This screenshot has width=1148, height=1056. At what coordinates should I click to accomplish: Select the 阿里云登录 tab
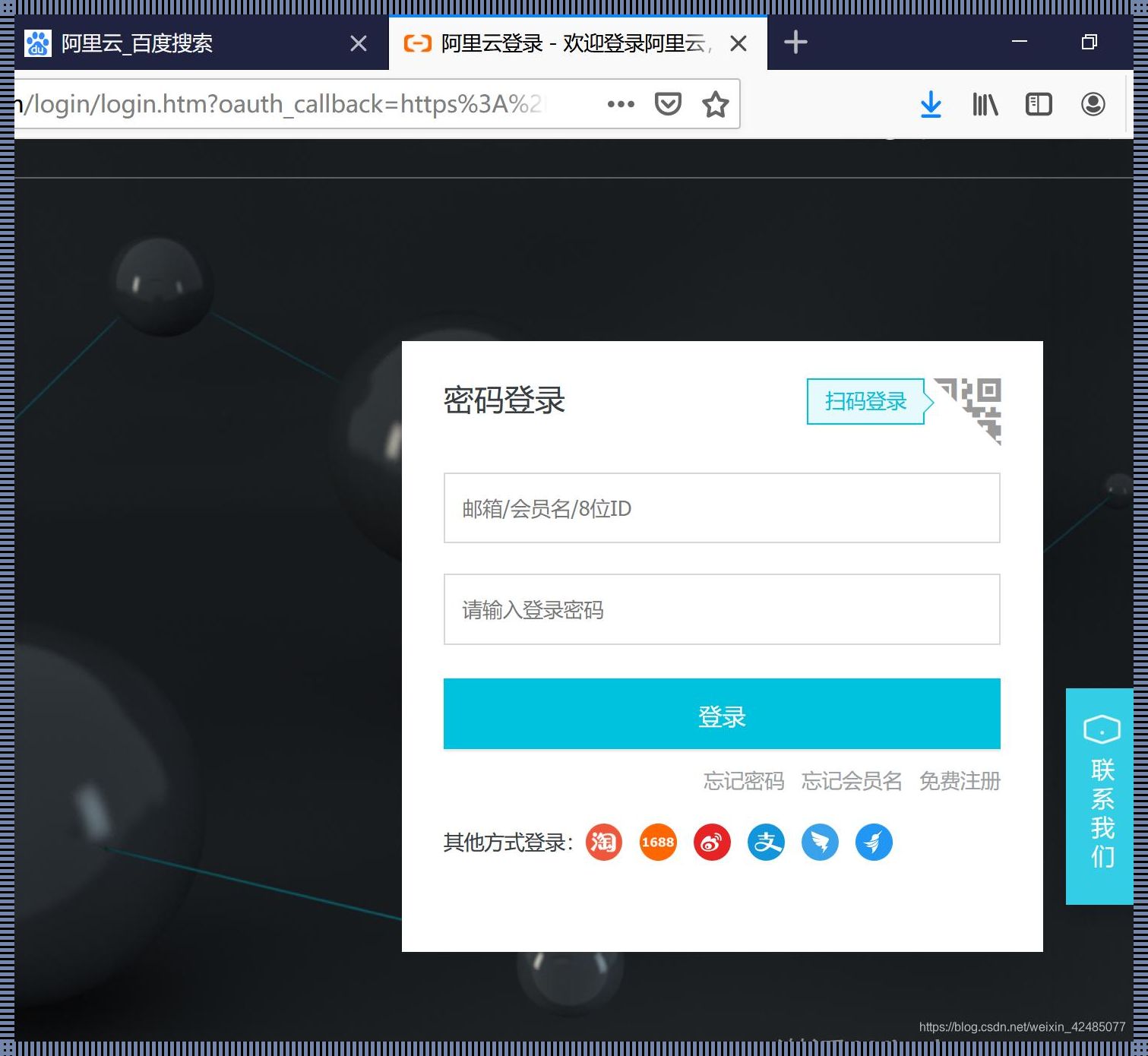(577, 43)
